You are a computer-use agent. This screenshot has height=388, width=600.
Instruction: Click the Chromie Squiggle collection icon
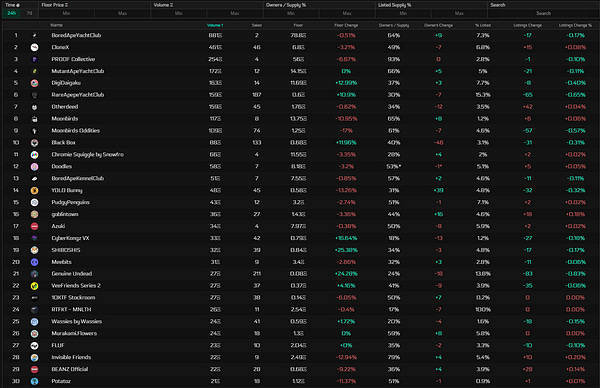tap(34, 155)
